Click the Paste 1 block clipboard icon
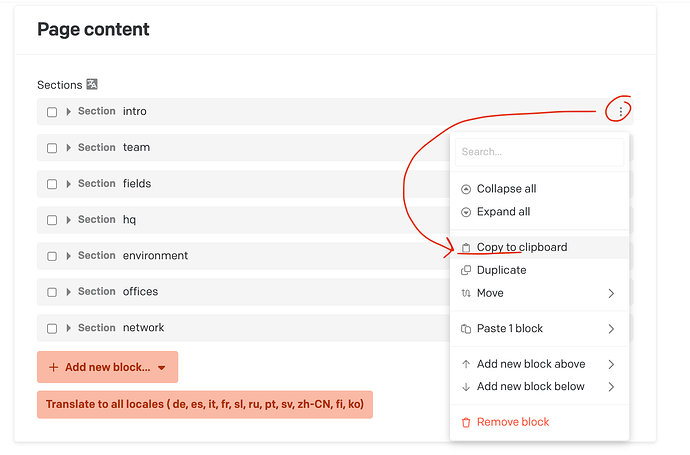This screenshot has width=690, height=455. (x=465, y=329)
